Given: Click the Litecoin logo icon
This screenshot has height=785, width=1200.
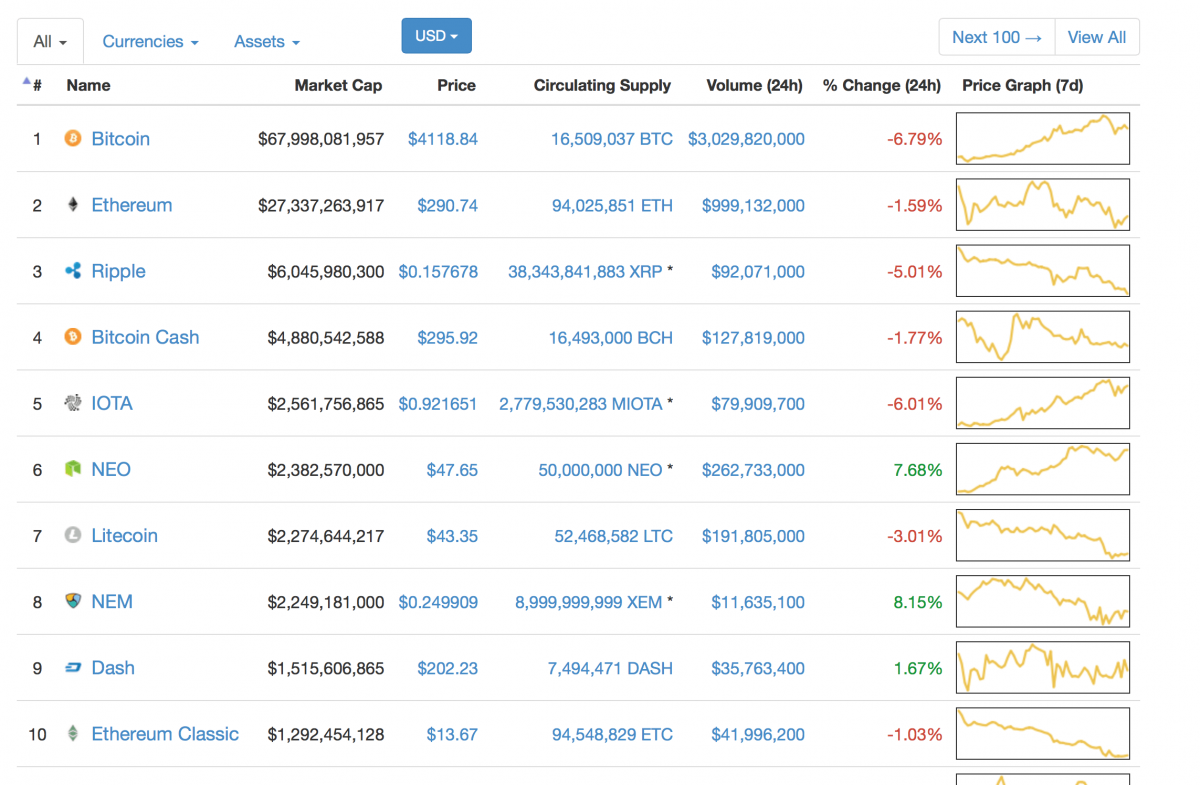Looking at the screenshot, I should (72, 535).
